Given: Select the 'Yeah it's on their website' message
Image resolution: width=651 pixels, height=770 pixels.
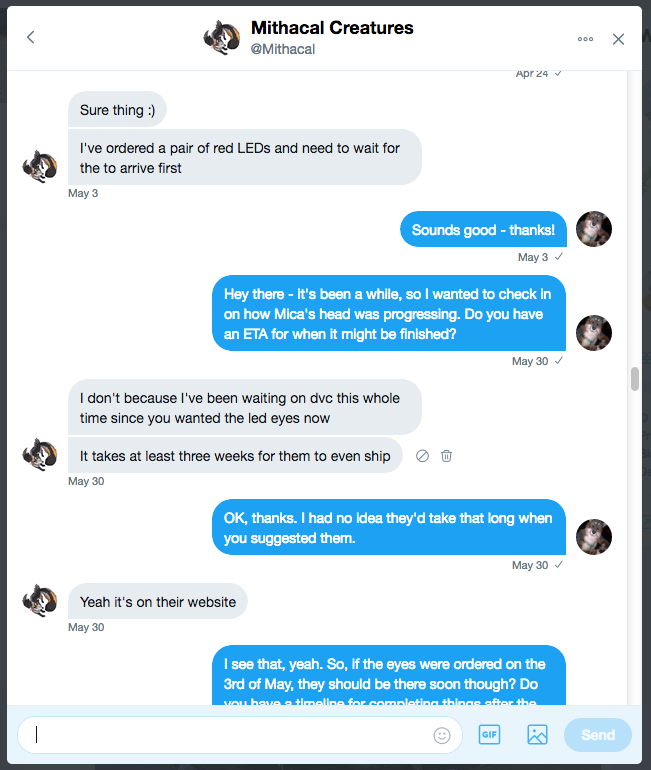Looking at the screenshot, I should click(158, 602).
